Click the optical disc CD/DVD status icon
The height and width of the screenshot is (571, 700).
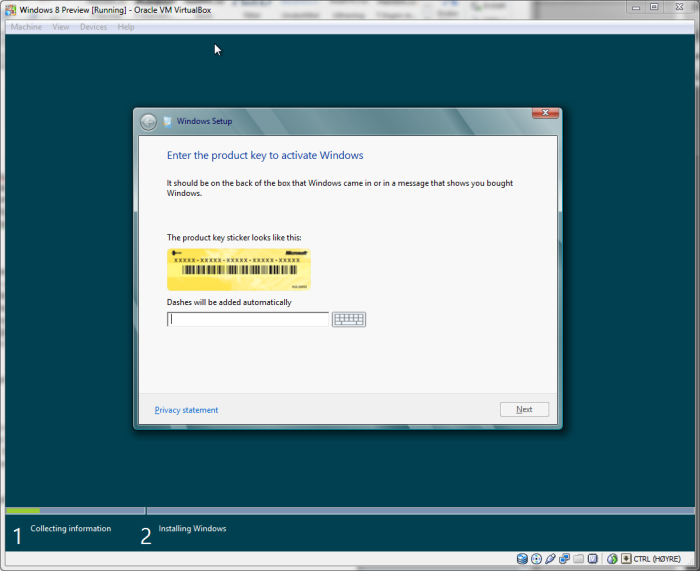(536, 558)
